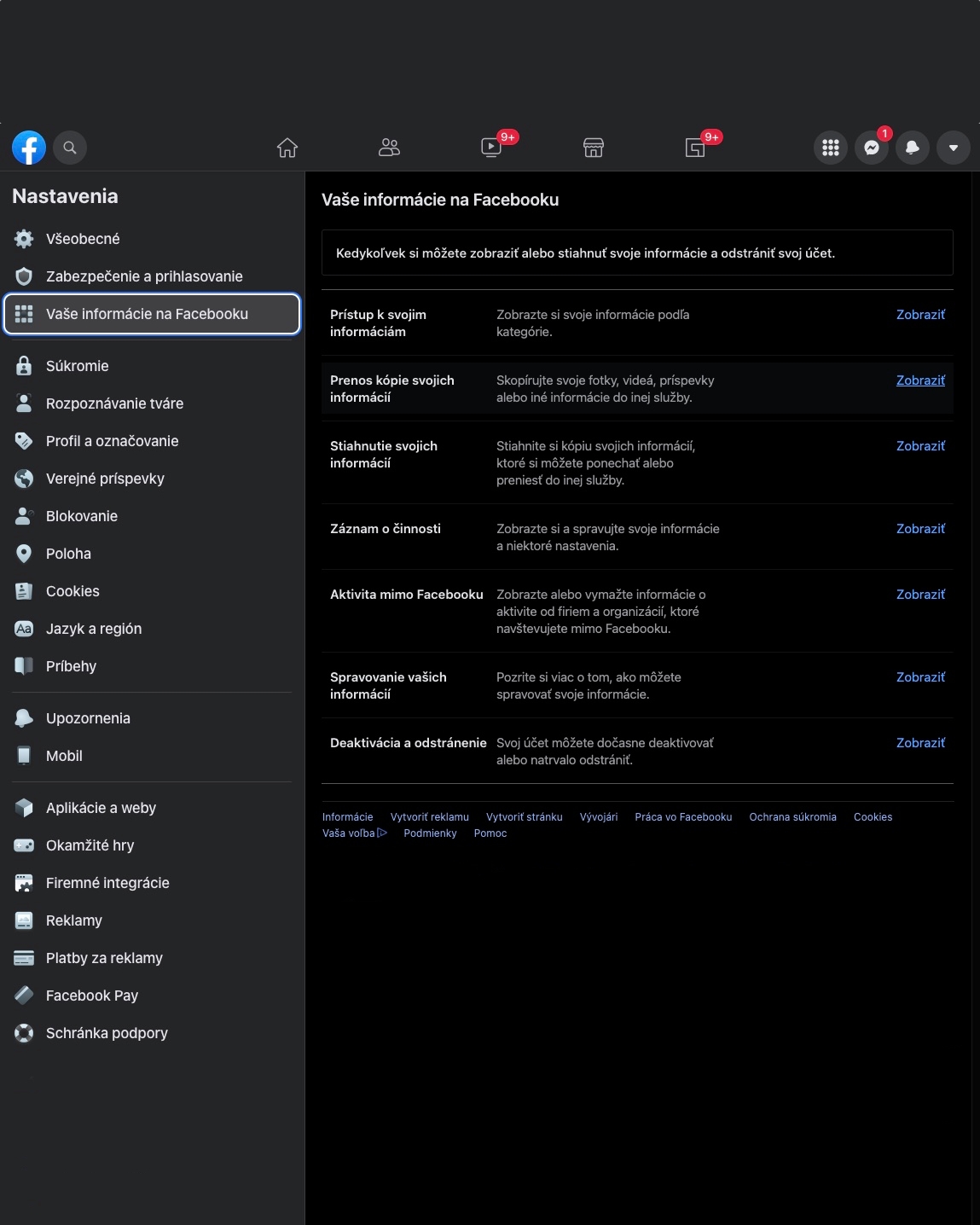Click Zobraziť for Prenos kópie svojich informácií
The image size is (980, 1225).
click(920, 380)
